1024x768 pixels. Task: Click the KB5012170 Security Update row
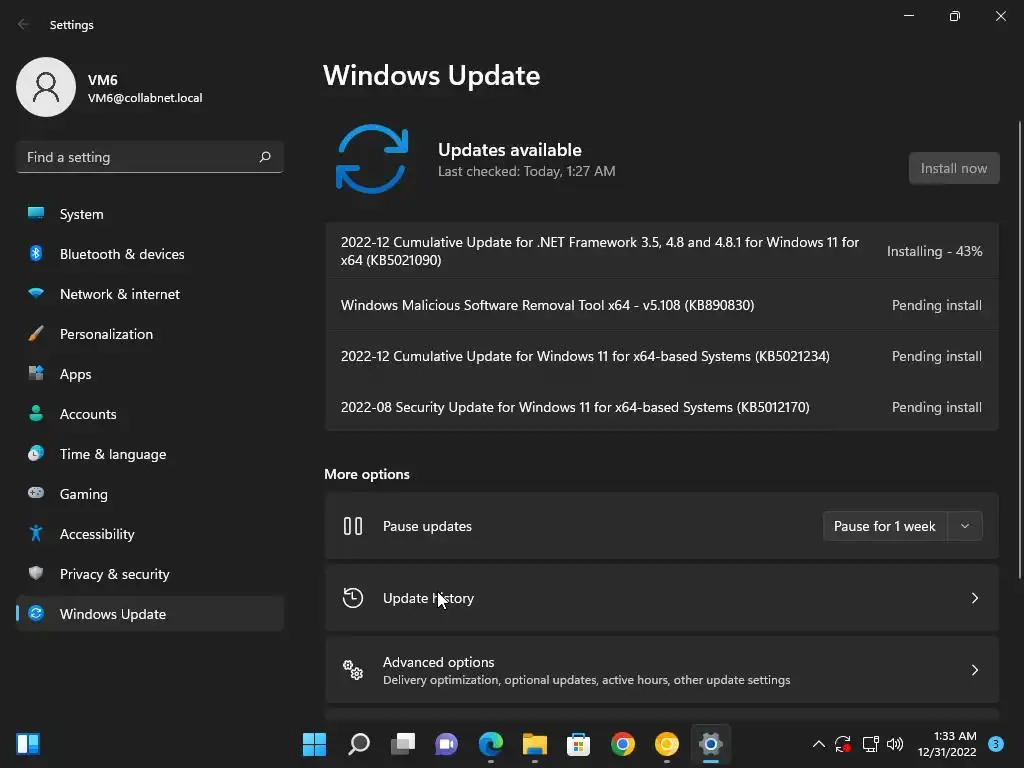662,407
